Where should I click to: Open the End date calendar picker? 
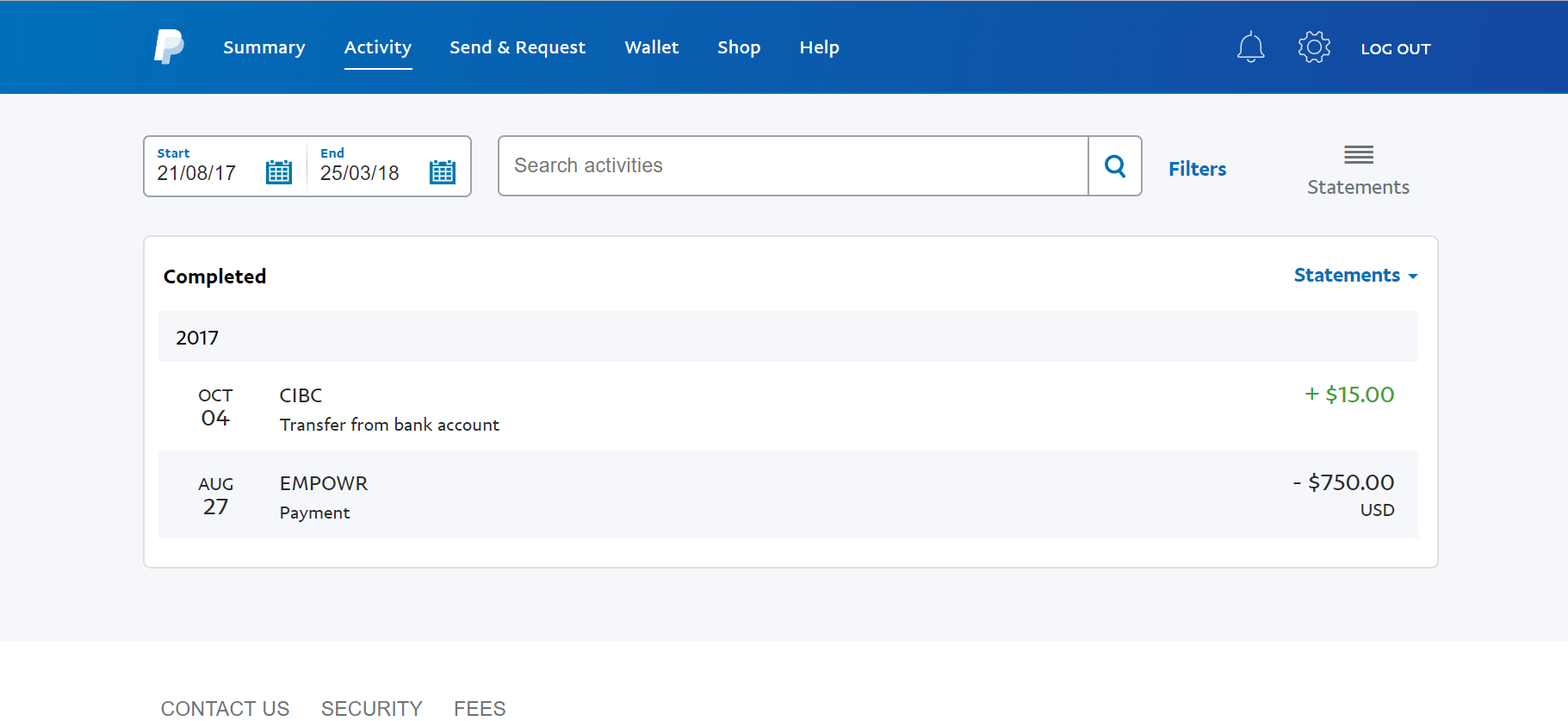click(443, 172)
